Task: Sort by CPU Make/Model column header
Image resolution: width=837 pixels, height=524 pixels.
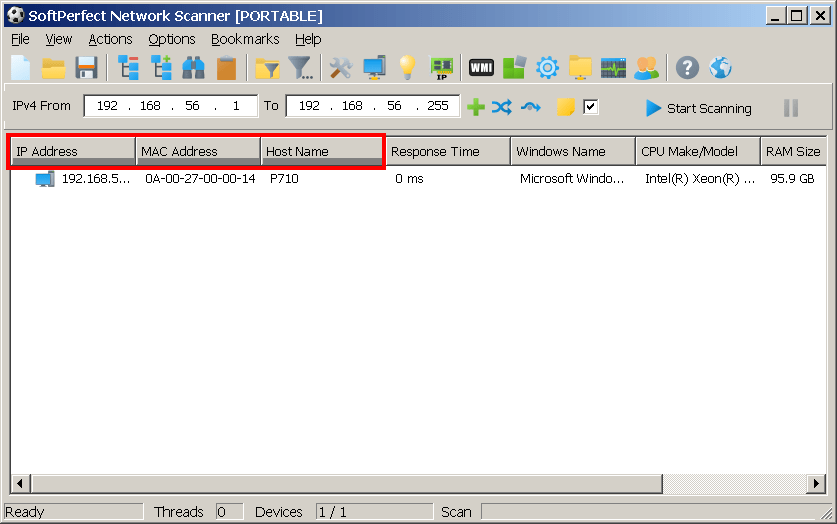Action: [x=698, y=152]
